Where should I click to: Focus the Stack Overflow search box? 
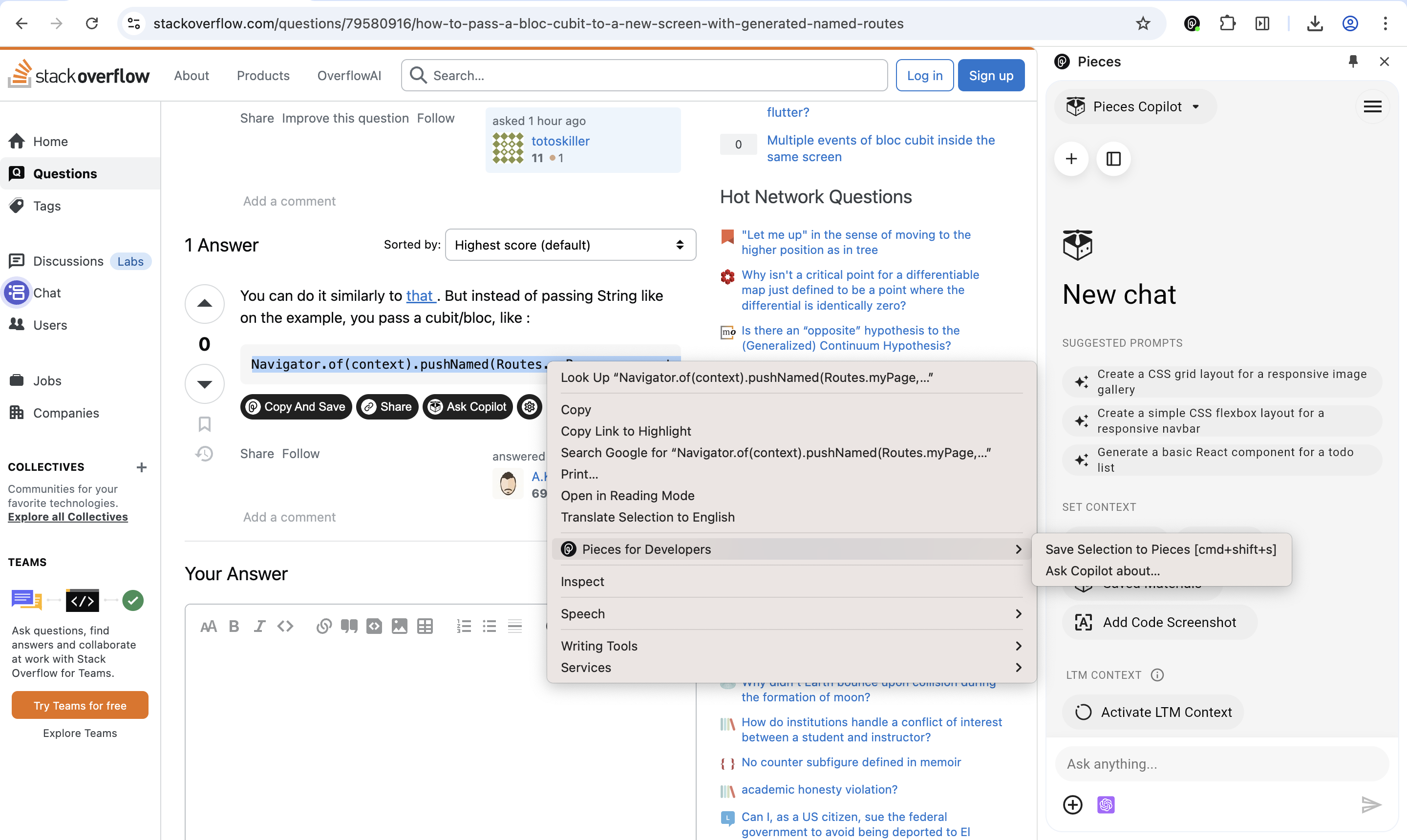coord(644,75)
